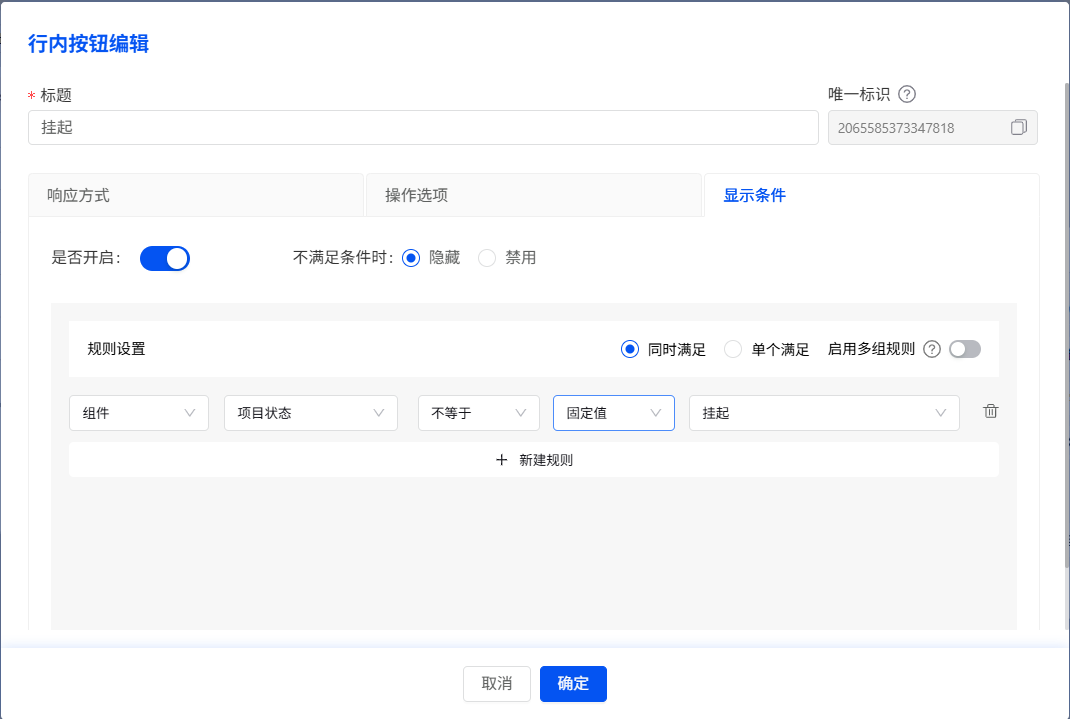The width and height of the screenshot is (1070, 719).
Task: Click the plus icon for 新建规则
Action: (502, 460)
